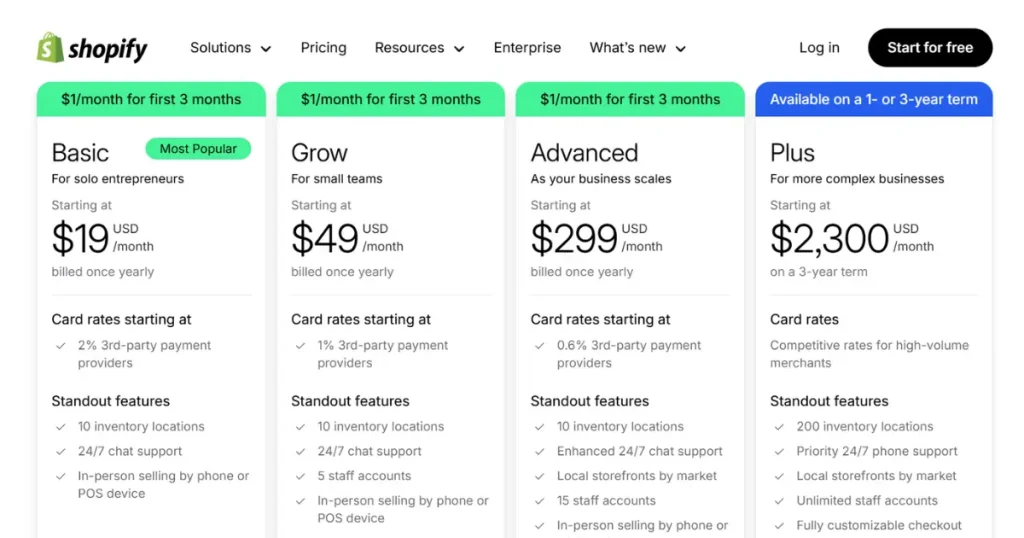
Task: Go to the Pricing menu item
Action: tap(323, 48)
